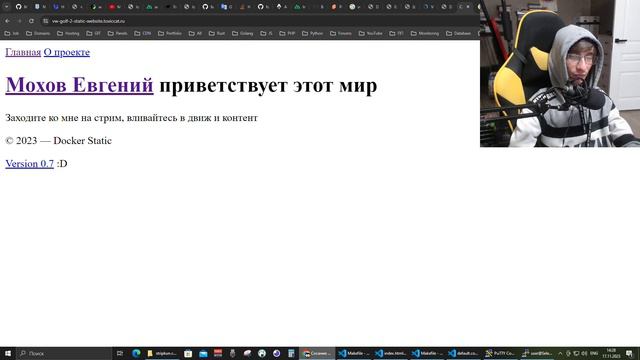Image resolution: width=640 pixels, height=360 pixels.
Task: Click the active Chrome taskbar button
Action: 317,353
